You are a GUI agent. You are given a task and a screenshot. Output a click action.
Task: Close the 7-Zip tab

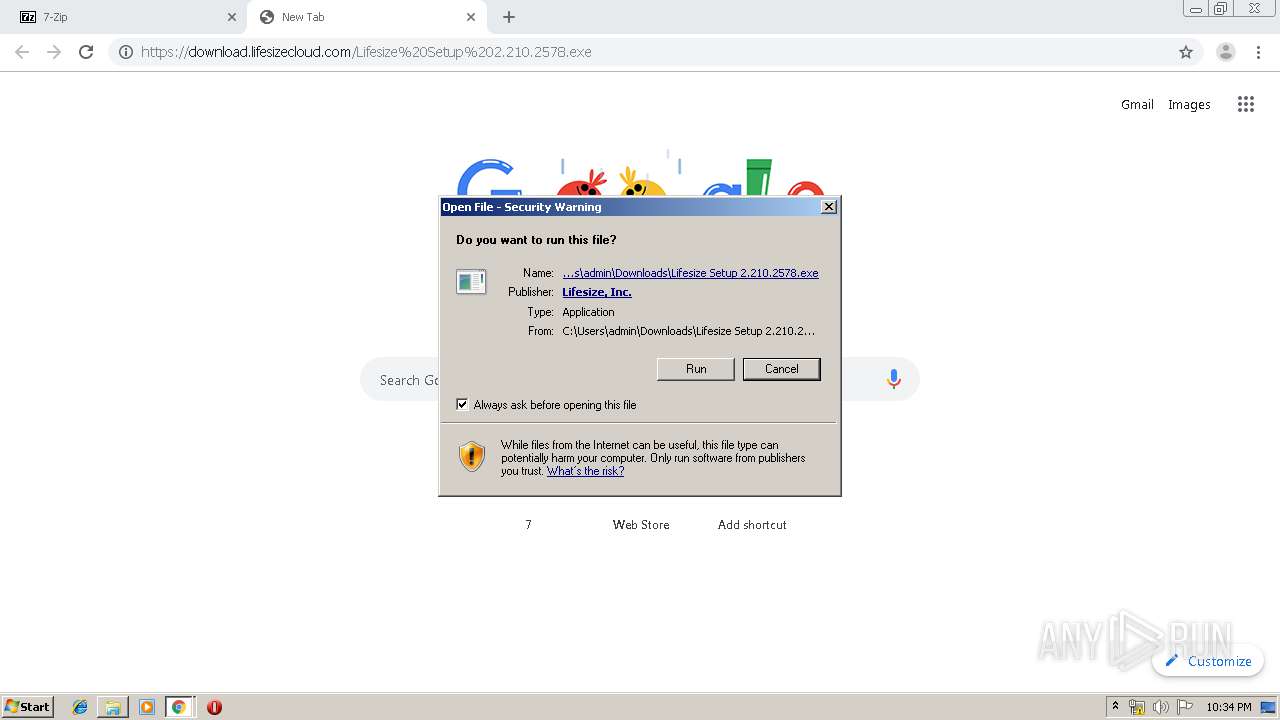tap(232, 17)
